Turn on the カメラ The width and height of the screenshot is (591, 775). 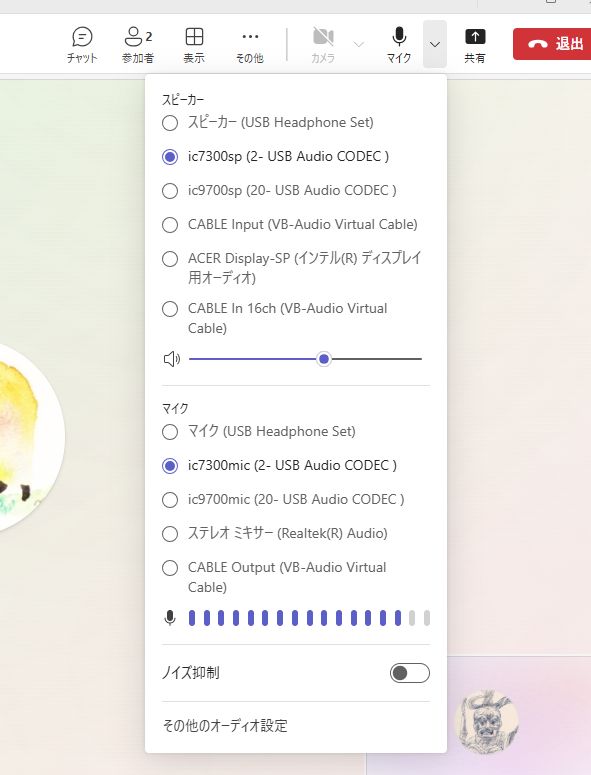click(323, 44)
